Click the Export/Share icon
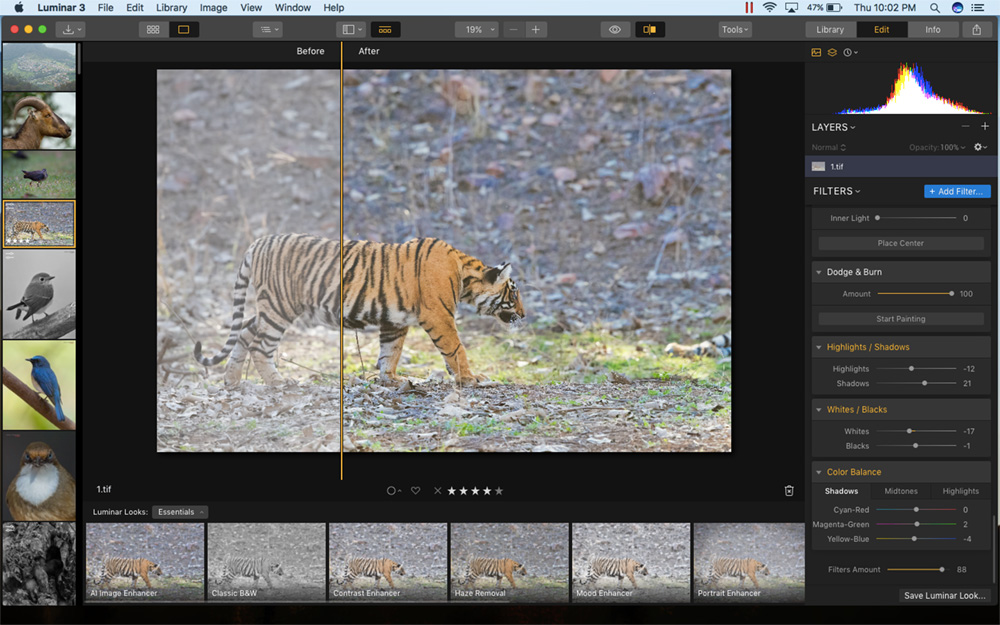Screen dimensions: 1000x625 click(977, 29)
